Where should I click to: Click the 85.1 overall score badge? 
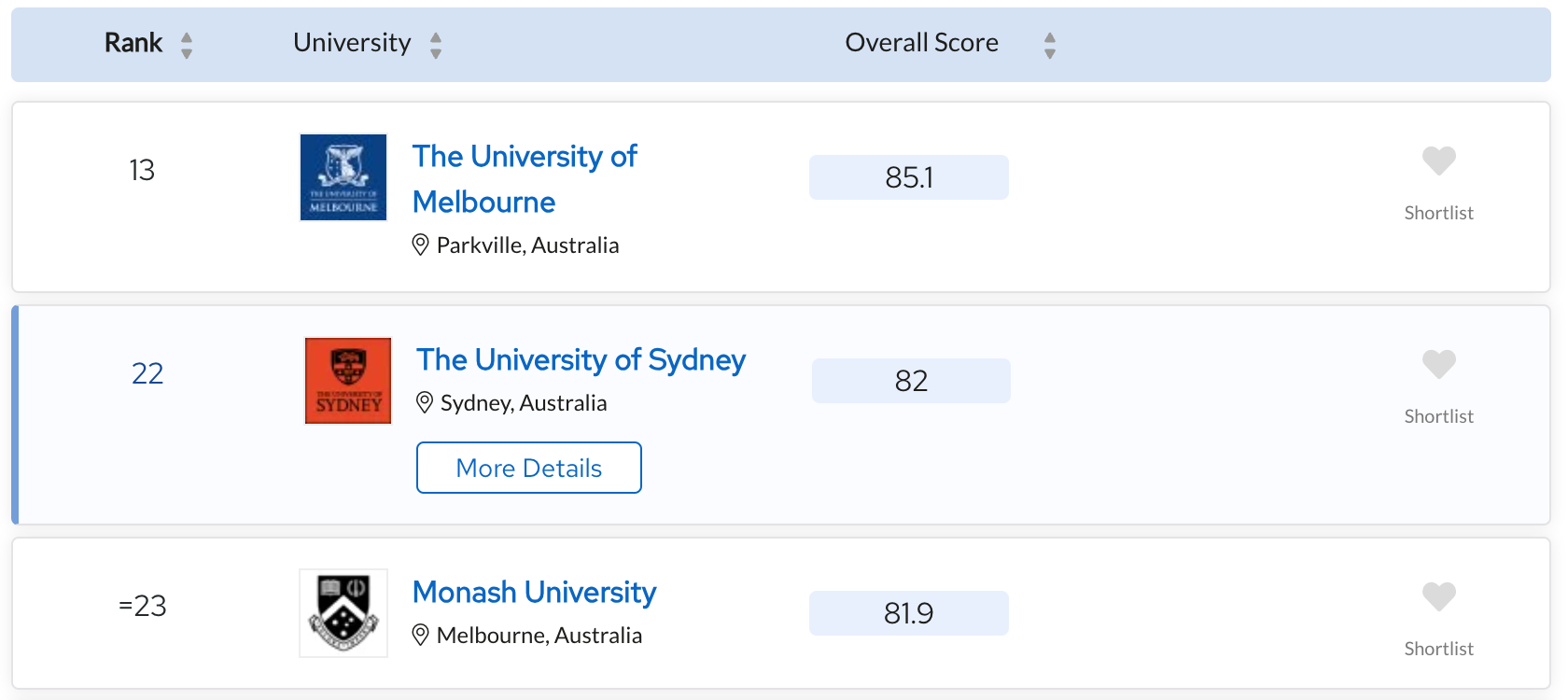[x=909, y=177]
